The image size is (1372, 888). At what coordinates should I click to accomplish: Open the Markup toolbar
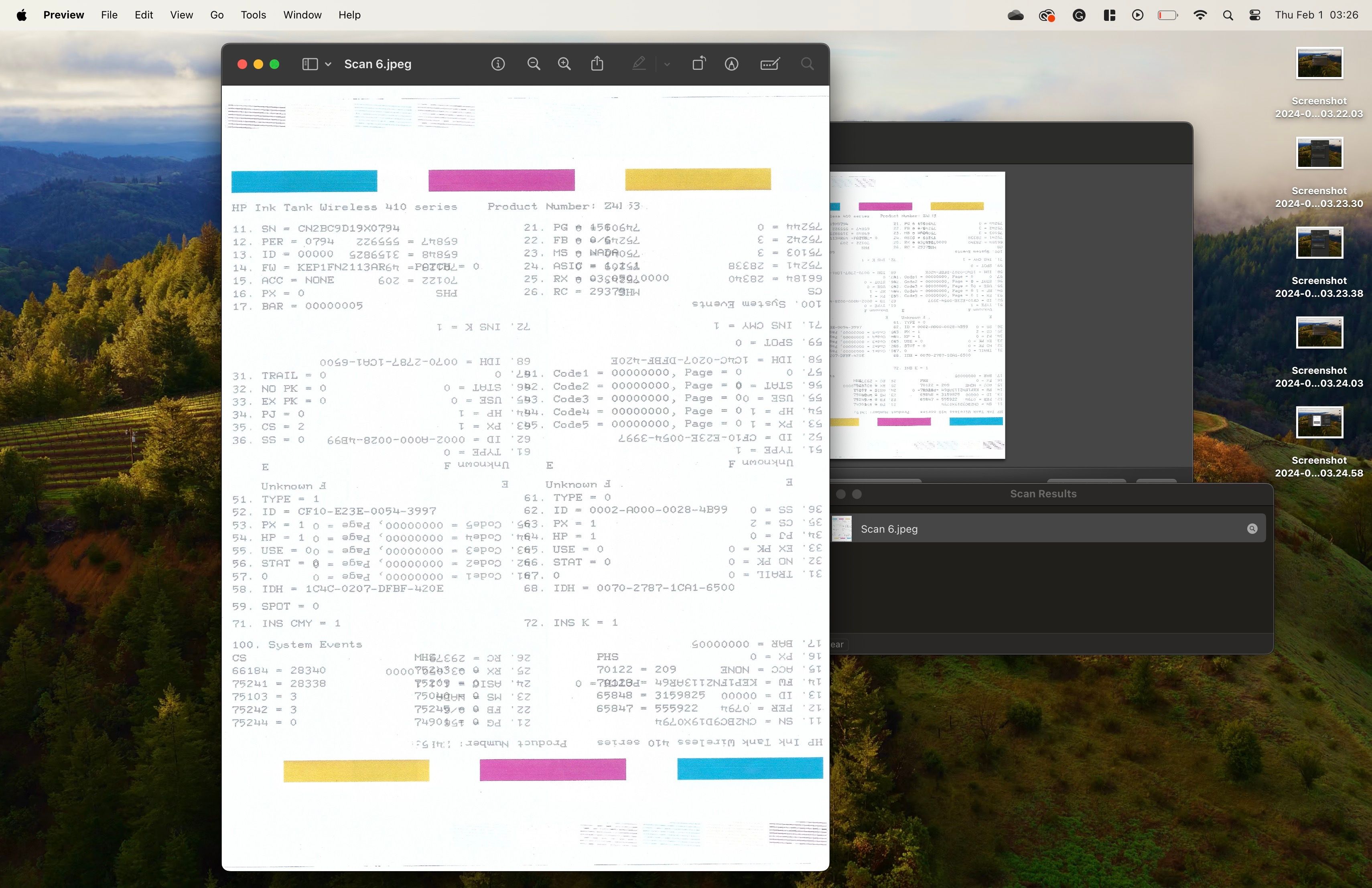pos(731,64)
